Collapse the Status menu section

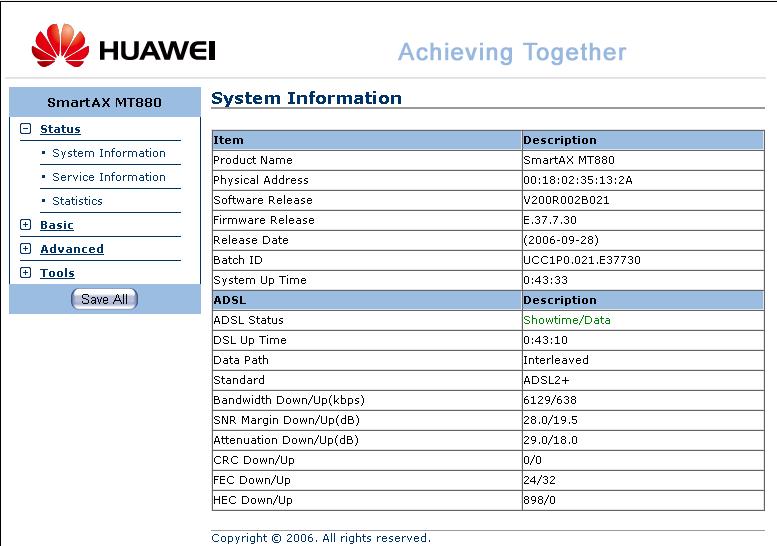click(x=25, y=129)
